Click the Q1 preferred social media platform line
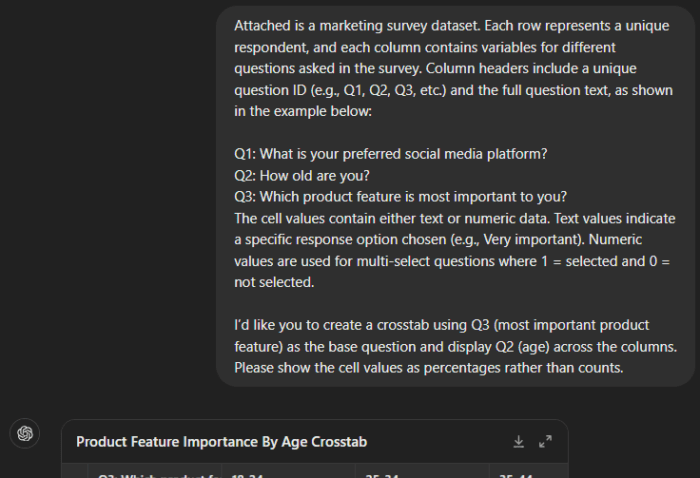 pos(390,154)
